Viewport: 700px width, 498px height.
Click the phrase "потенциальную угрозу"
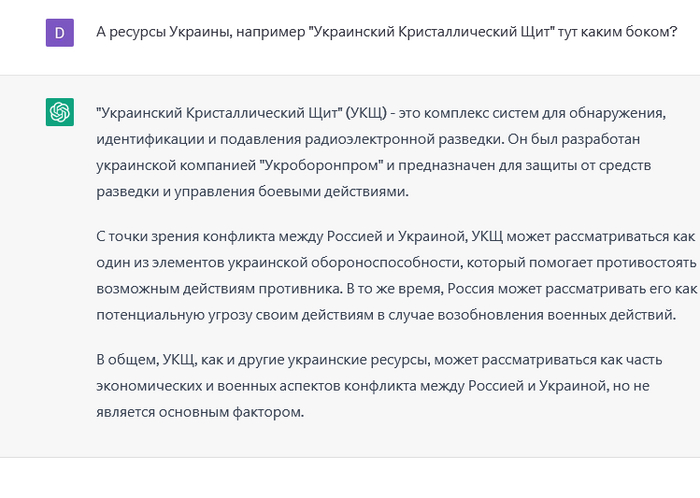170,314
